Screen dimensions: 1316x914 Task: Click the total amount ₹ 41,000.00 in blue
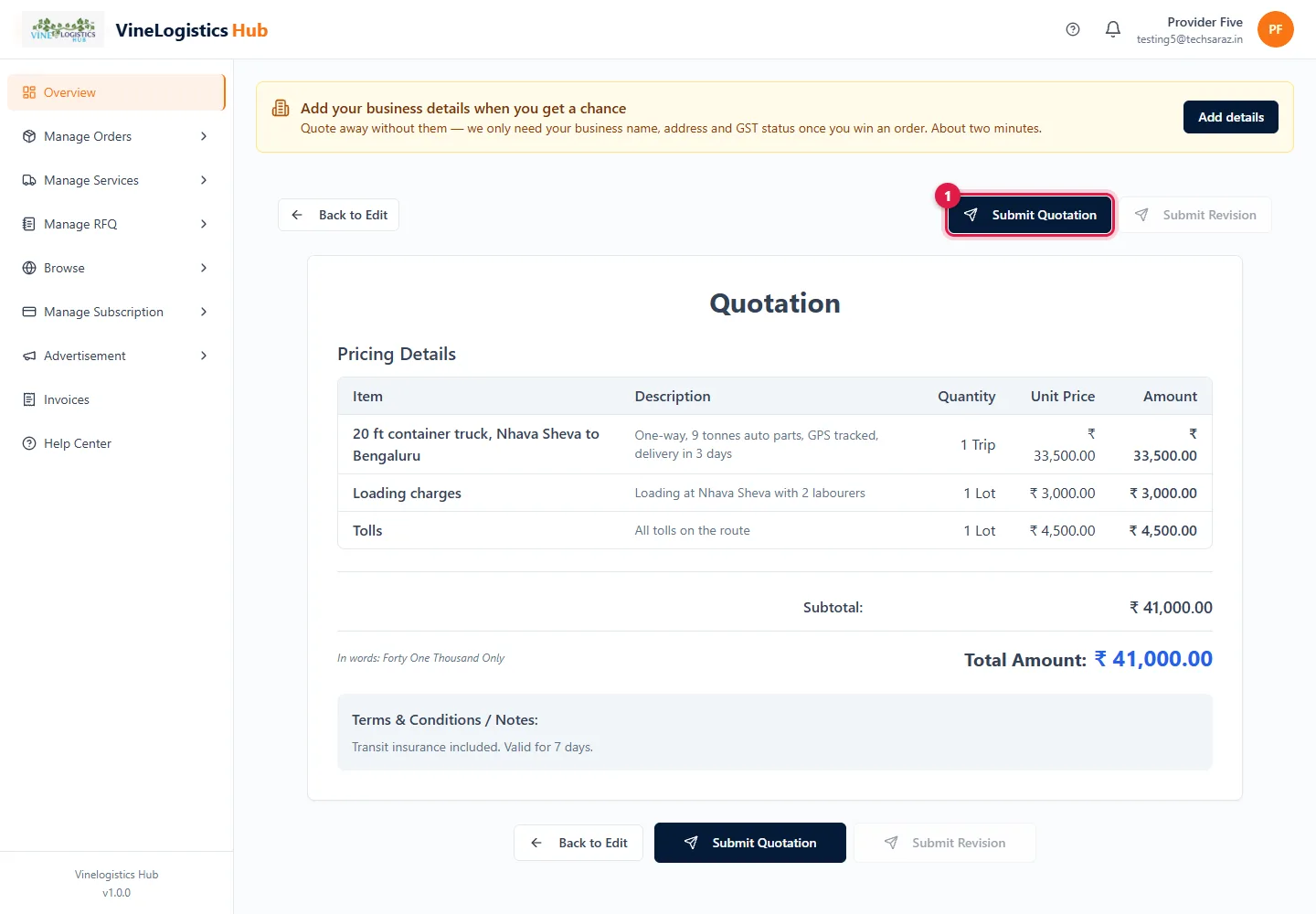(1153, 659)
